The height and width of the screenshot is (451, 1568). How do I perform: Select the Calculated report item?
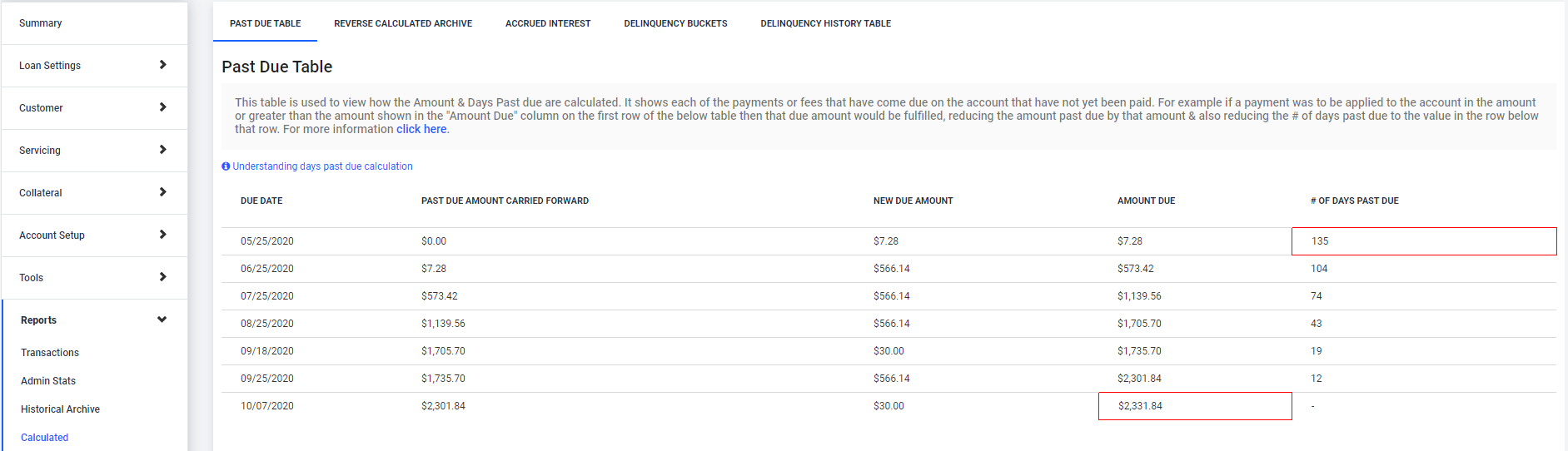pyautogui.click(x=44, y=438)
